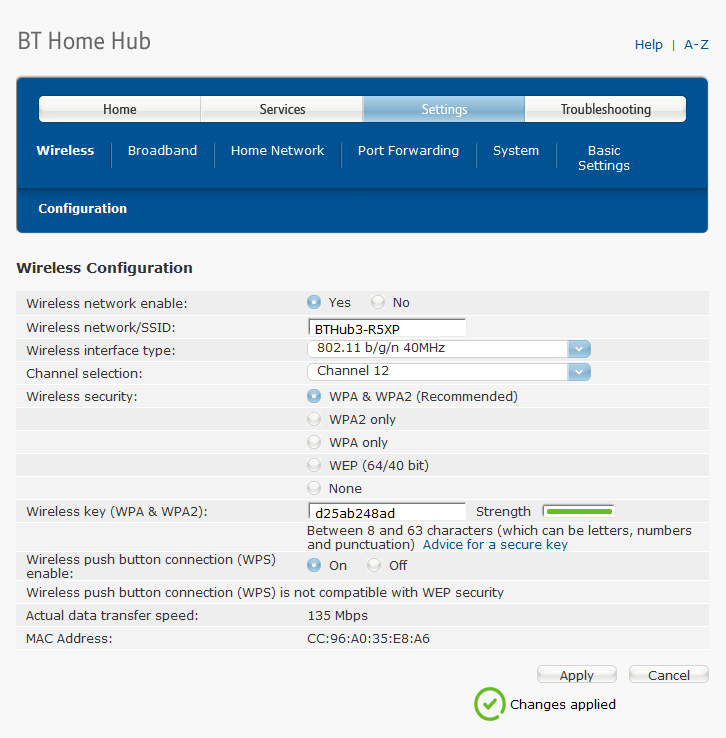
Task: Click the 135 Mbps transfer speed value
Action: (x=337, y=615)
